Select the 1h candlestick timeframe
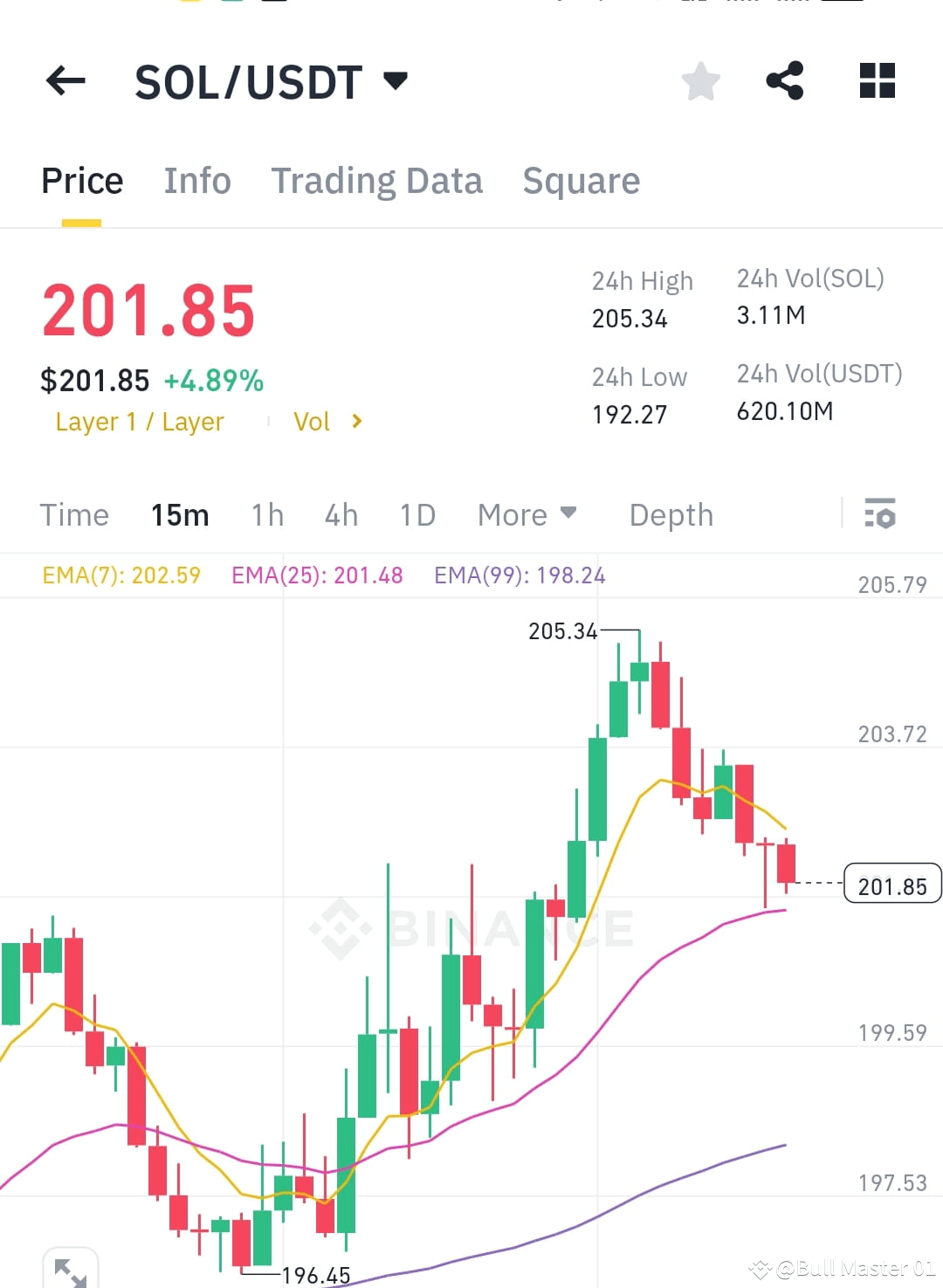This screenshot has height=1288, width=943. pyautogui.click(x=266, y=515)
